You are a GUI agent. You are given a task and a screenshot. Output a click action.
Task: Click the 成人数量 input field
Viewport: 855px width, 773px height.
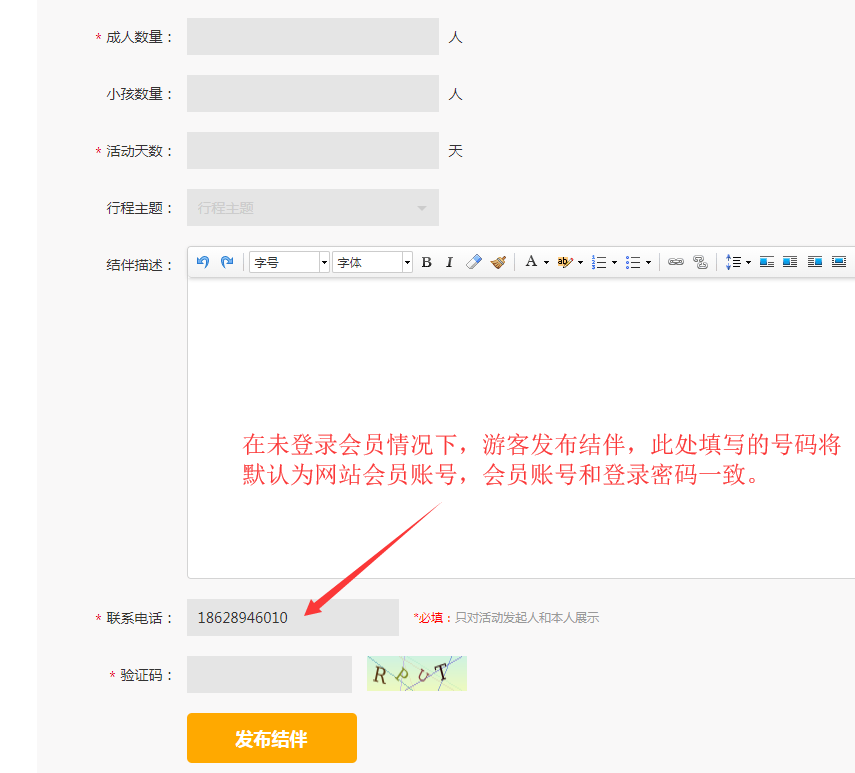point(312,37)
